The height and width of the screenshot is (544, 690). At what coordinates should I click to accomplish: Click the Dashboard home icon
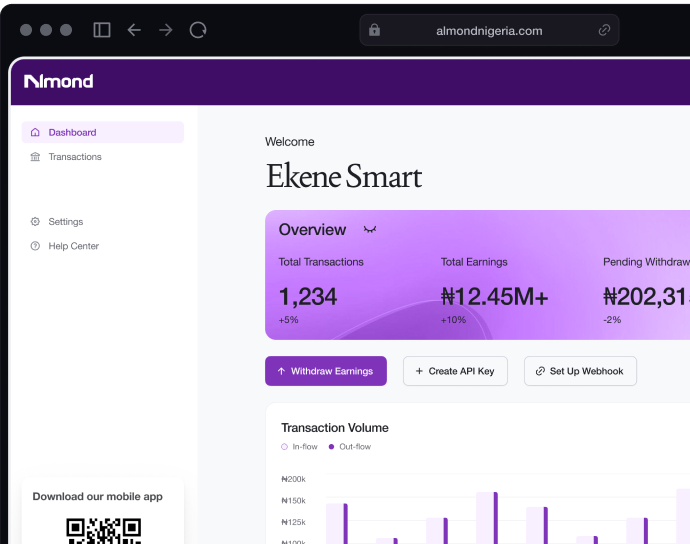click(35, 132)
